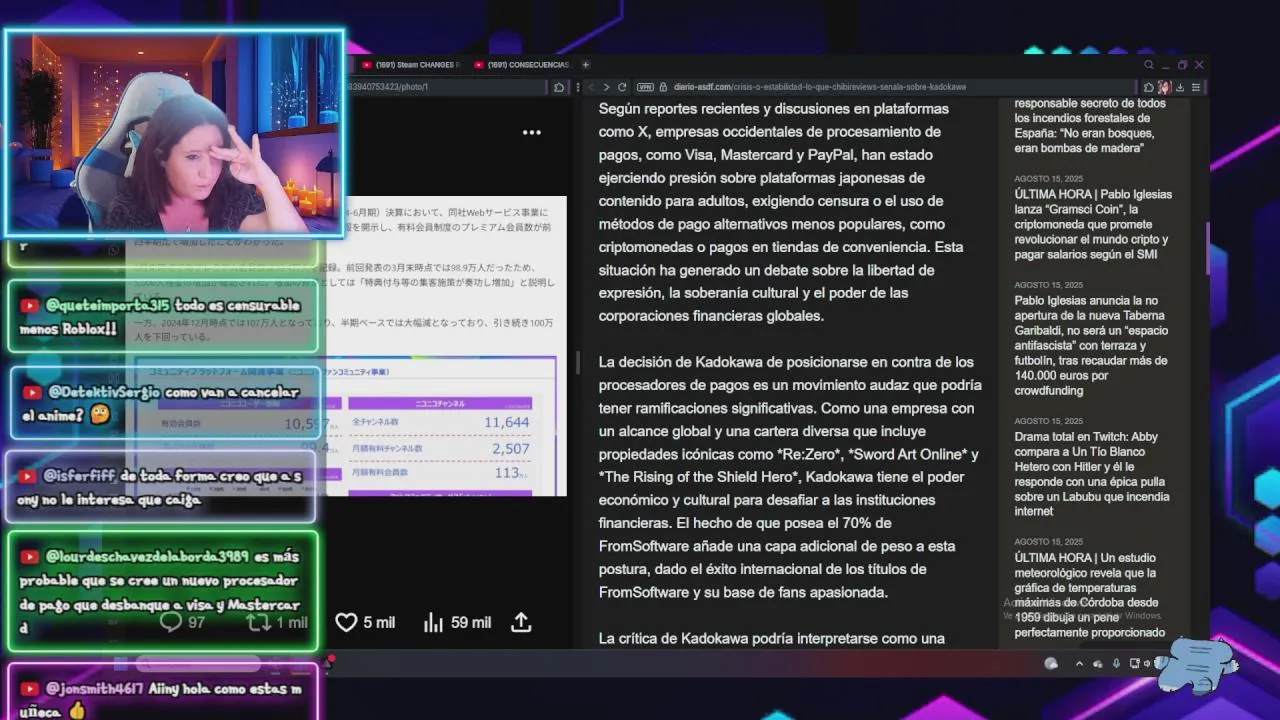Click the weather icon on the taskbar
This screenshot has height=720, width=1280.
coord(1051,663)
